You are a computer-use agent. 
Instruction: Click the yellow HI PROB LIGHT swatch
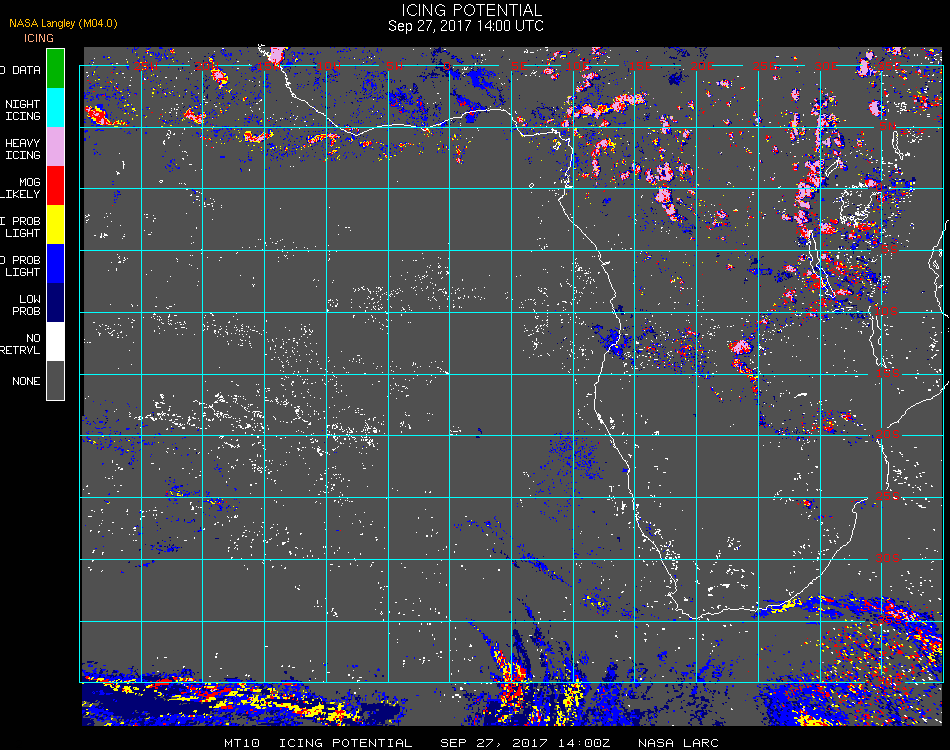point(55,225)
